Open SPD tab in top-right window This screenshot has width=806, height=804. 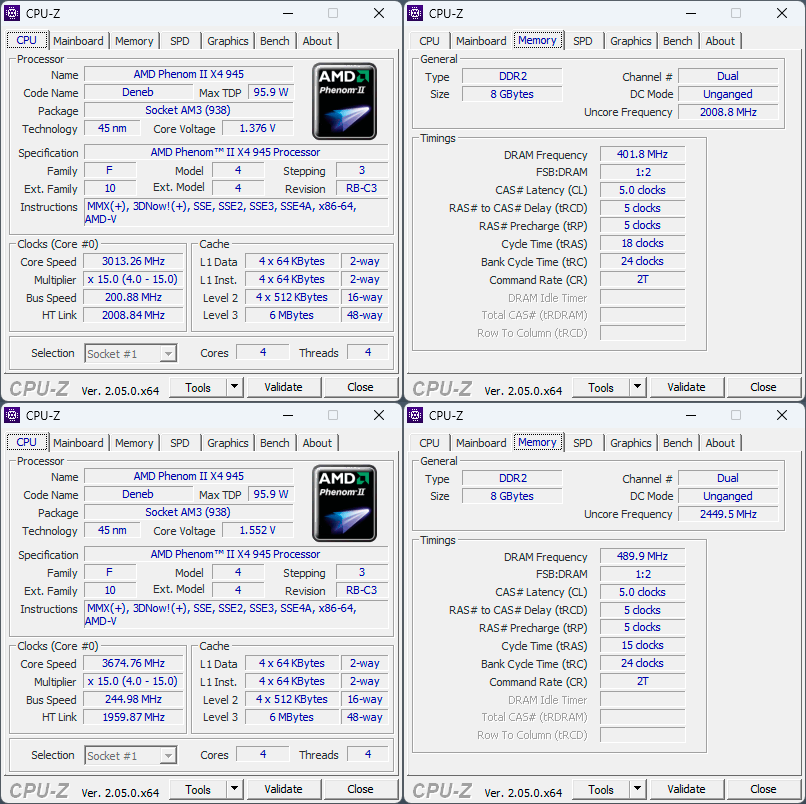(583, 41)
